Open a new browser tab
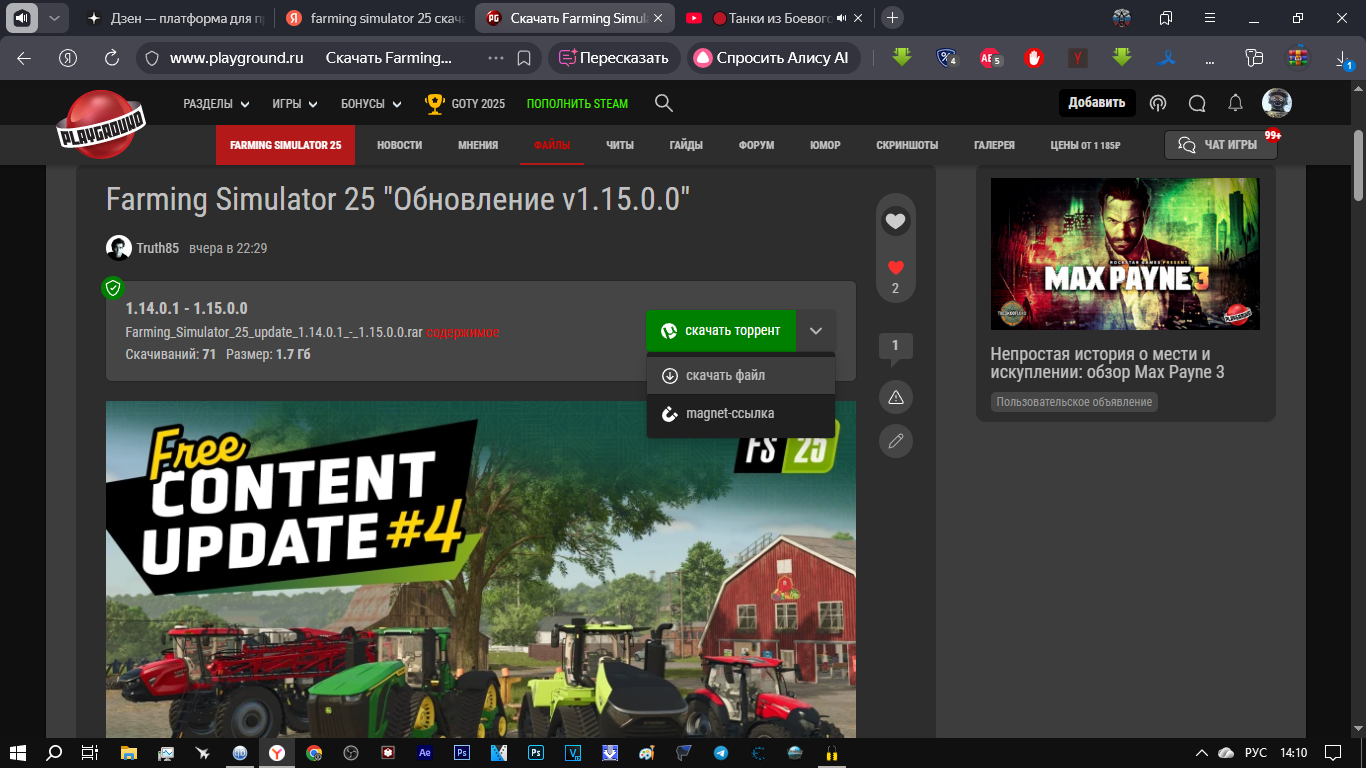 click(893, 18)
